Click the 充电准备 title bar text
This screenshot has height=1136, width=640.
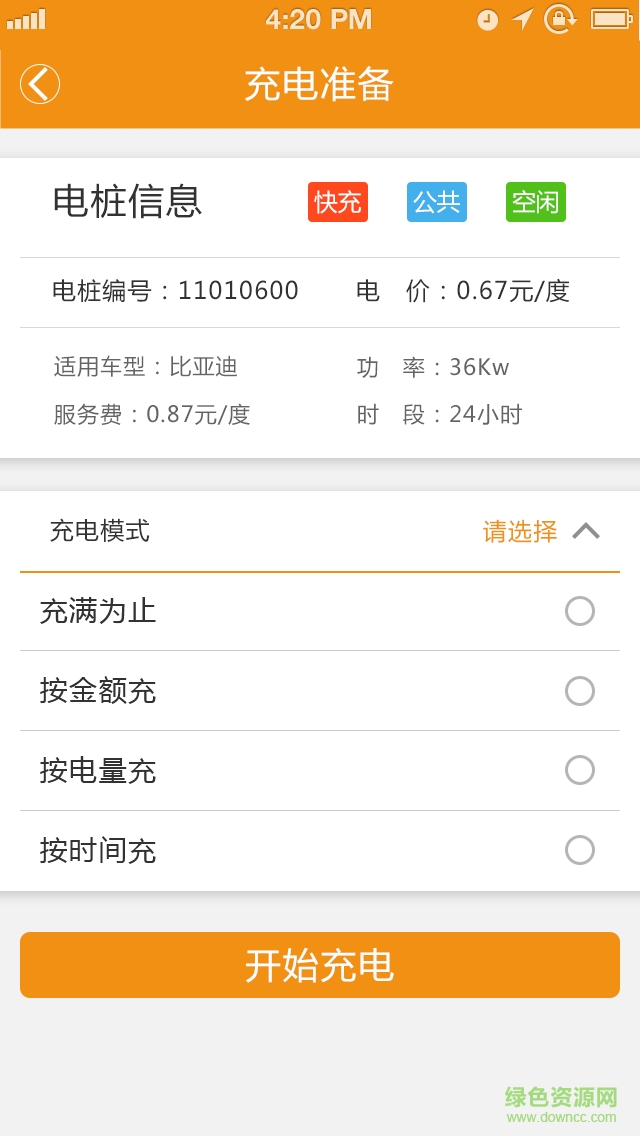coord(320,84)
